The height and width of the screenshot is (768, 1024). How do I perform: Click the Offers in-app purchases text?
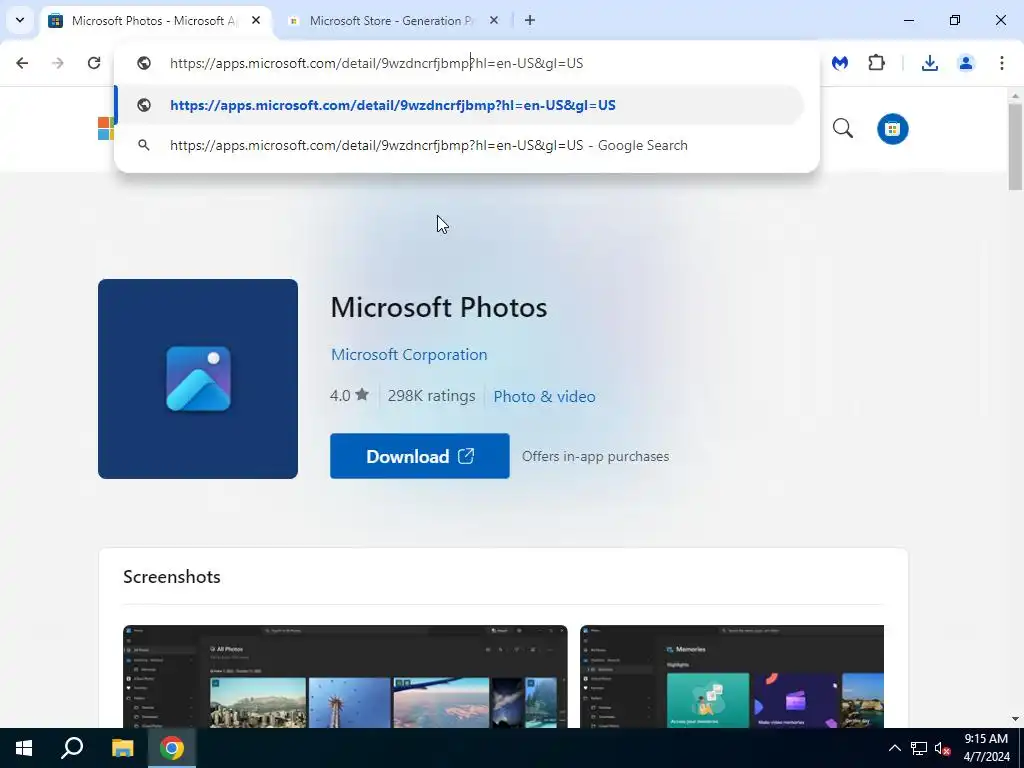point(596,456)
